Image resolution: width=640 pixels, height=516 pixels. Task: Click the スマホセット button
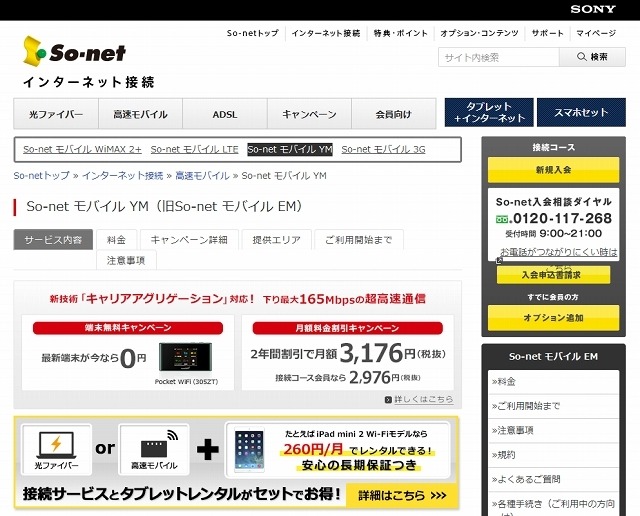(x=581, y=112)
